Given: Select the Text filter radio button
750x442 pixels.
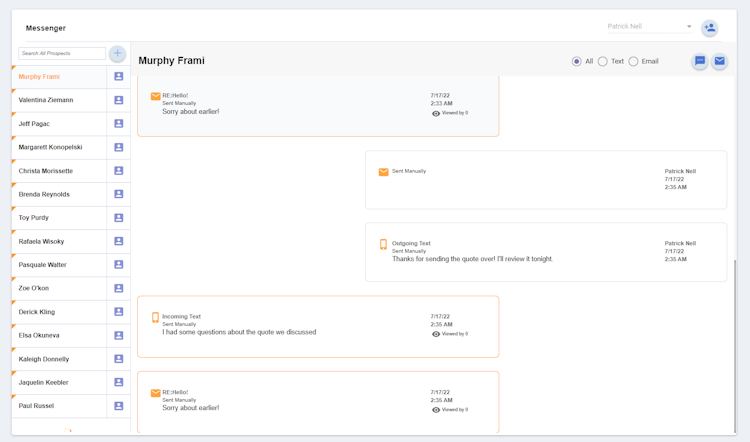Looking at the screenshot, I should click(603, 62).
